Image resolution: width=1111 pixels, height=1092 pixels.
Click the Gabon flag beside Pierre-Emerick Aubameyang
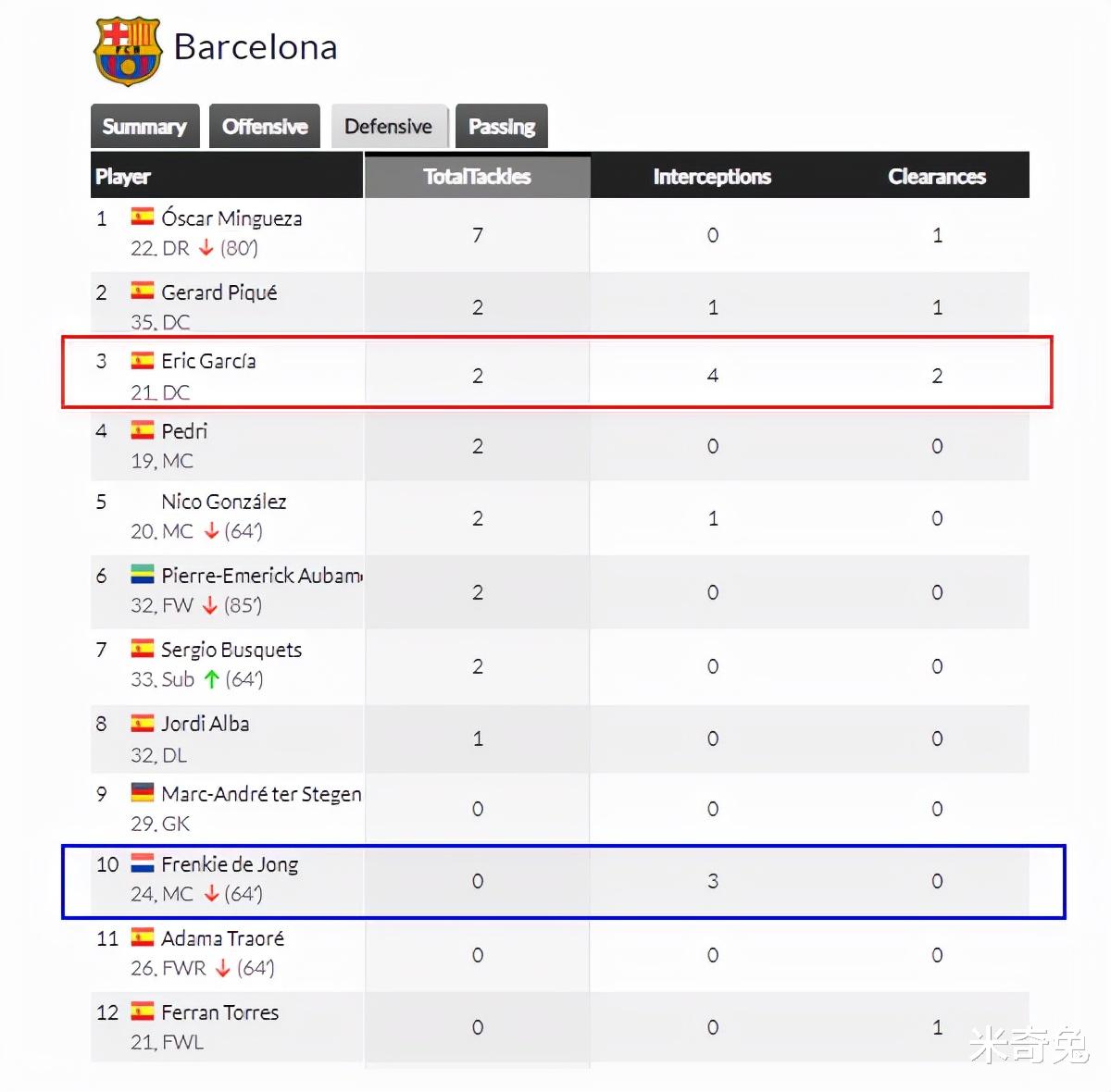[143, 575]
